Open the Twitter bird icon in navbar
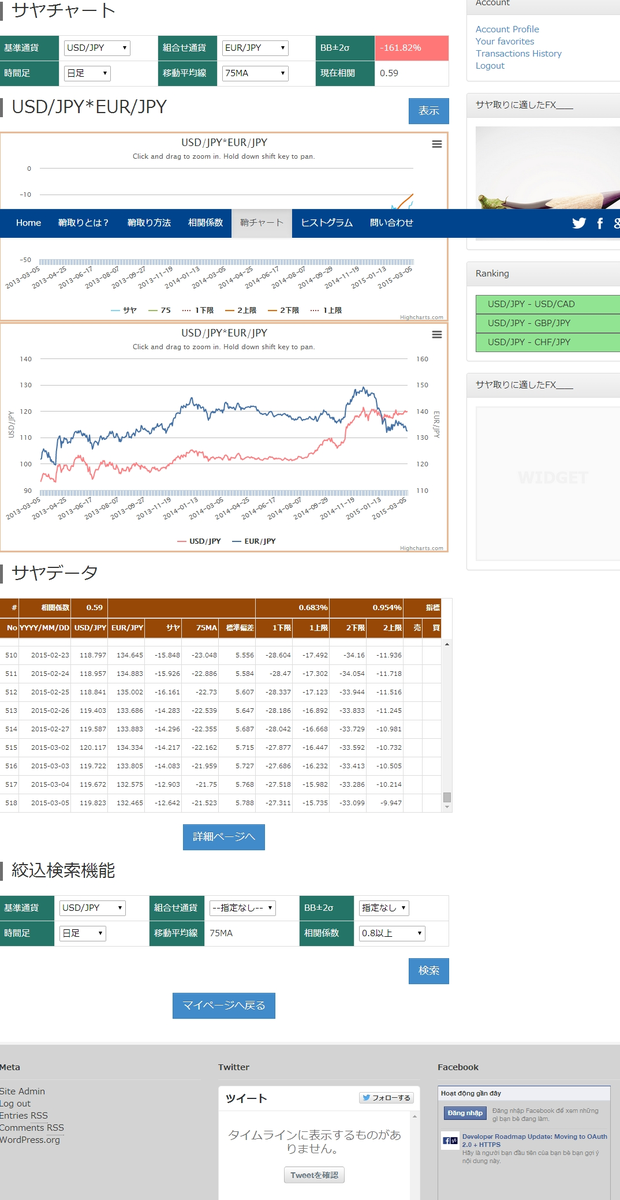Image resolution: width=620 pixels, height=1200 pixels. tap(579, 223)
